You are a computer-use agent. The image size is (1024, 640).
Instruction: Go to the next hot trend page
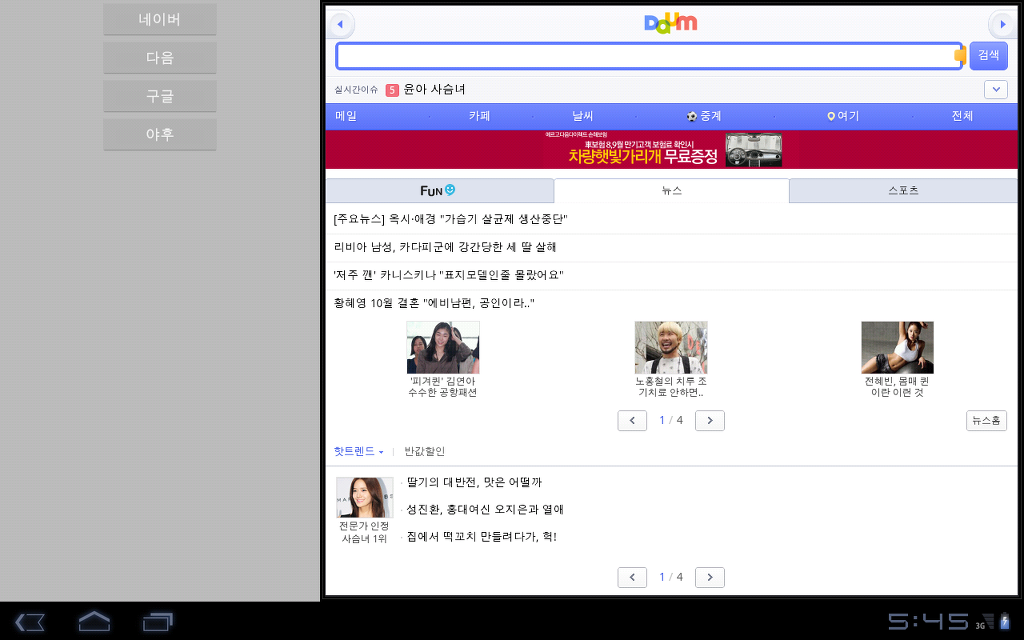click(710, 577)
